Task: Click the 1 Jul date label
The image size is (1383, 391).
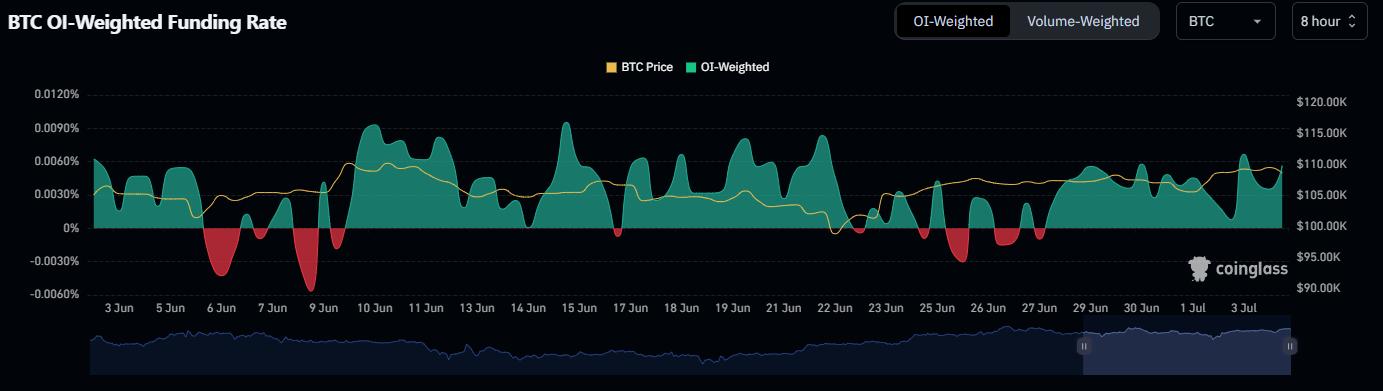Action: coord(1193,308)
